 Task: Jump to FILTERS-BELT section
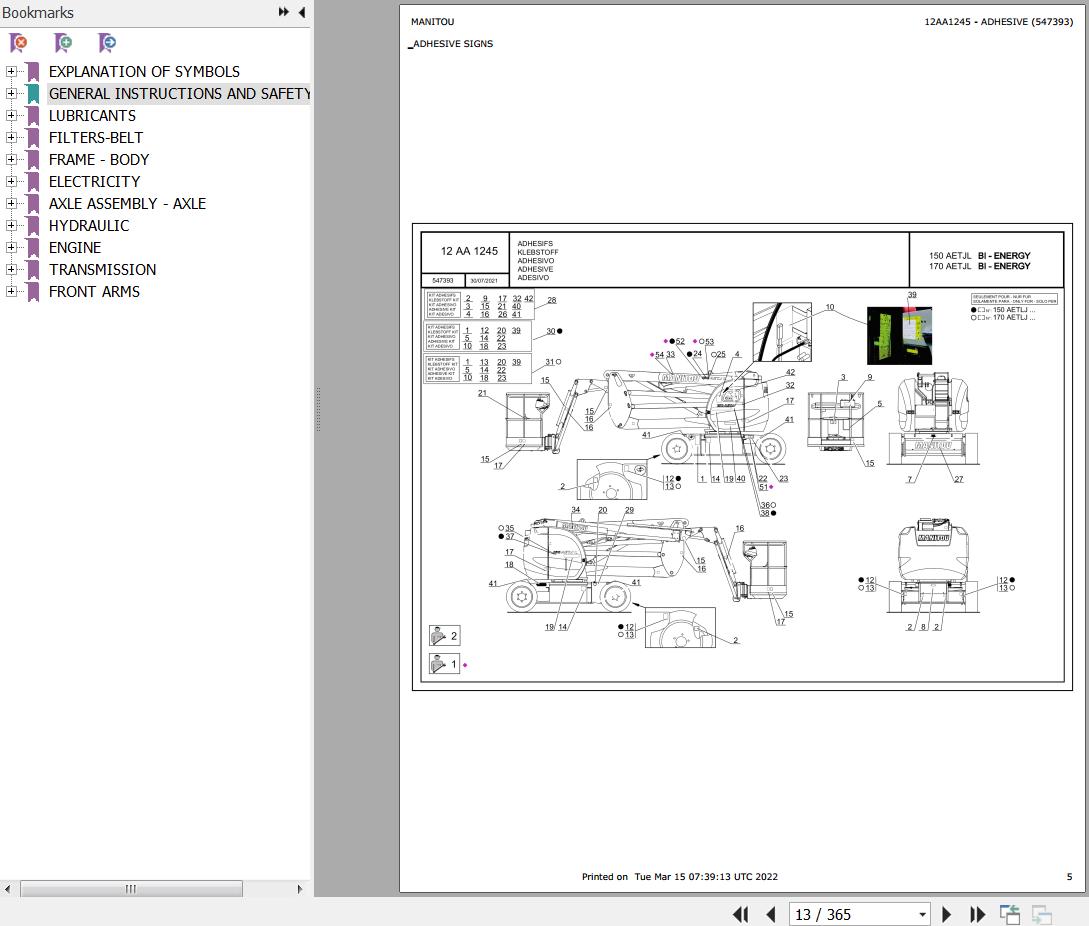pos(96,138)
